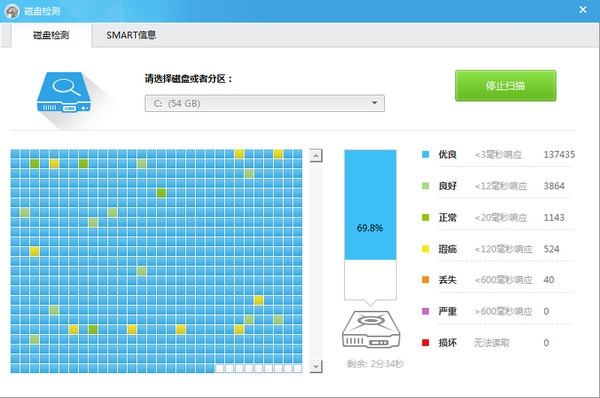600x398 pixels.
Task: Click the 69.8% scan progress bar
Action: pyautogui.click(x=370, y=225)
